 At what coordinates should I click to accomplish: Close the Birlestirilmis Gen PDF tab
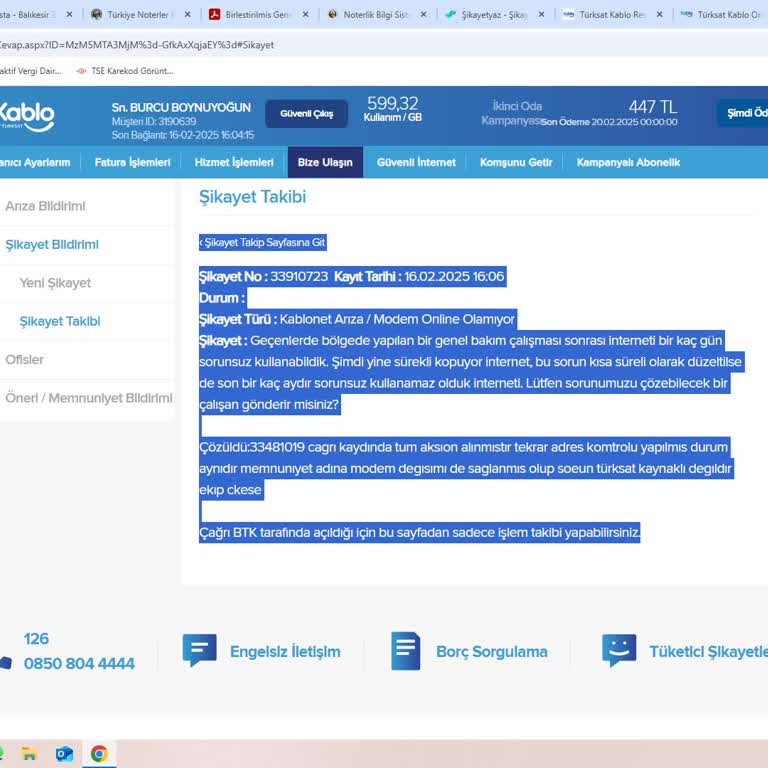[305, 15]
